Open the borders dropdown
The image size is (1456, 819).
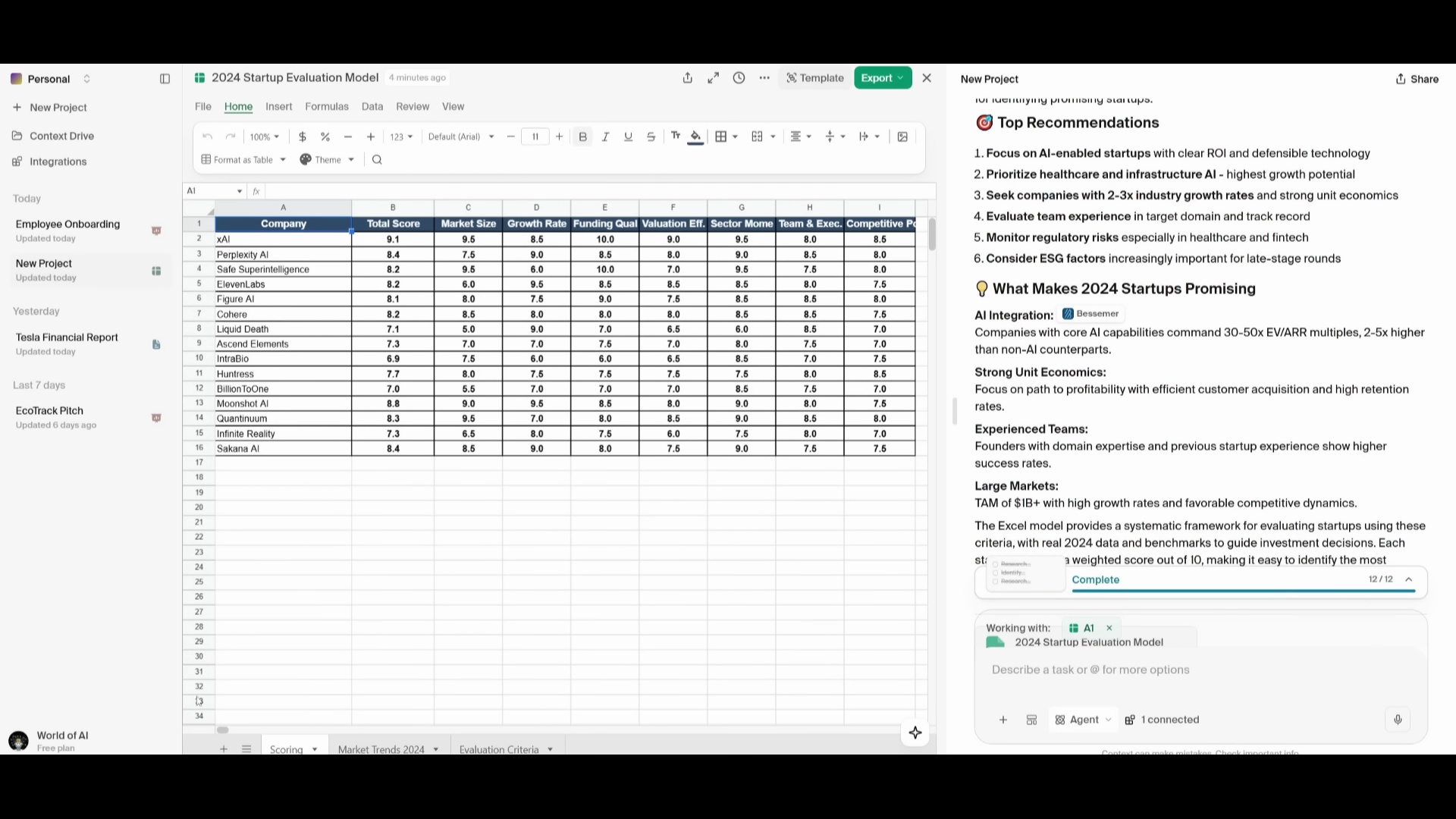(x=726, y=137)
